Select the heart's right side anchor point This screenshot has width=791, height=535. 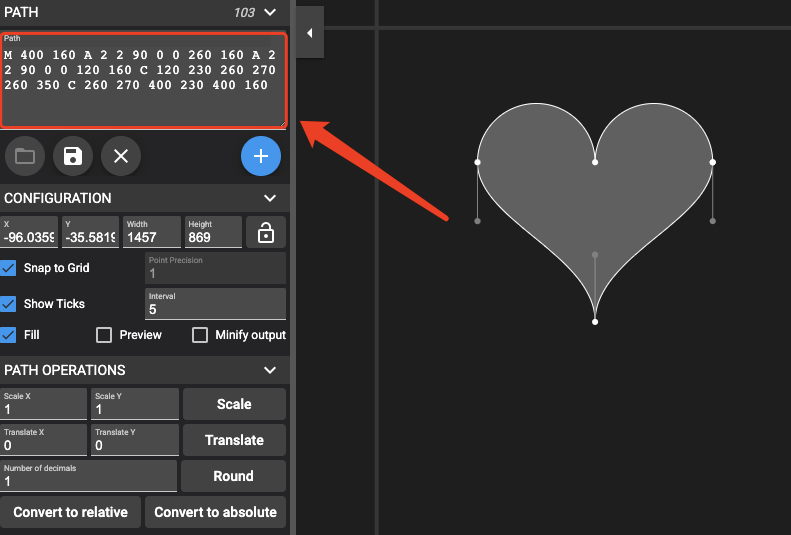coord(713,162)
